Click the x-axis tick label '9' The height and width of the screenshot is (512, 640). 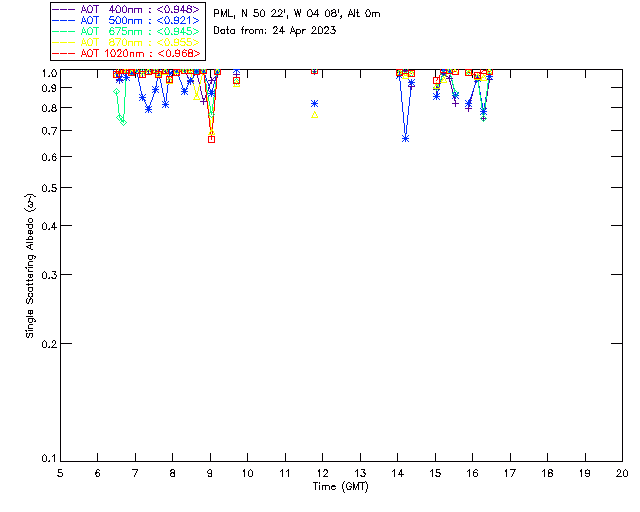[x=210, y=473]
